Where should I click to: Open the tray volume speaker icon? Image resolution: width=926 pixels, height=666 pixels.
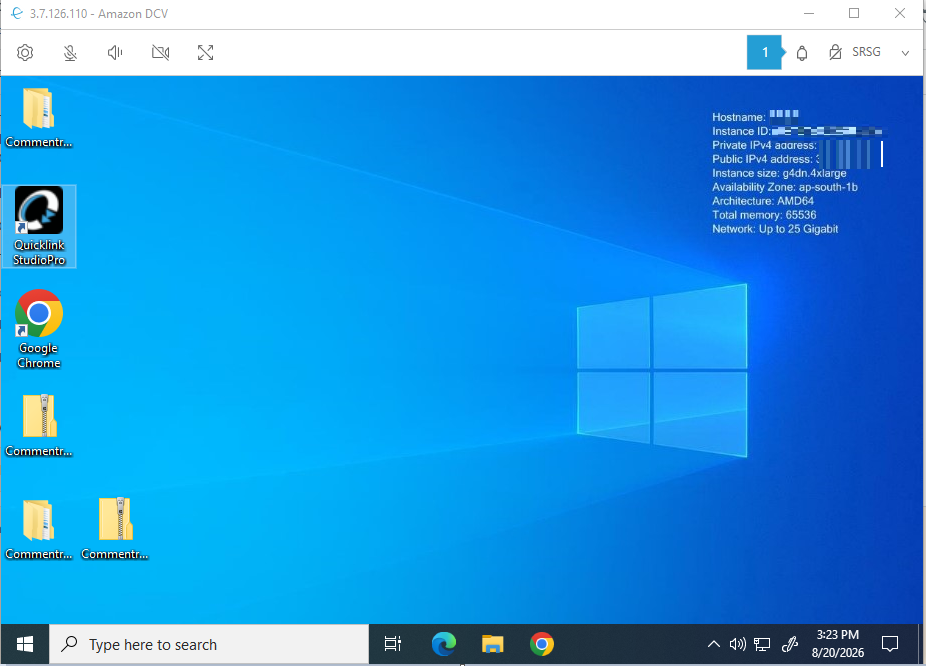point(738,644)
